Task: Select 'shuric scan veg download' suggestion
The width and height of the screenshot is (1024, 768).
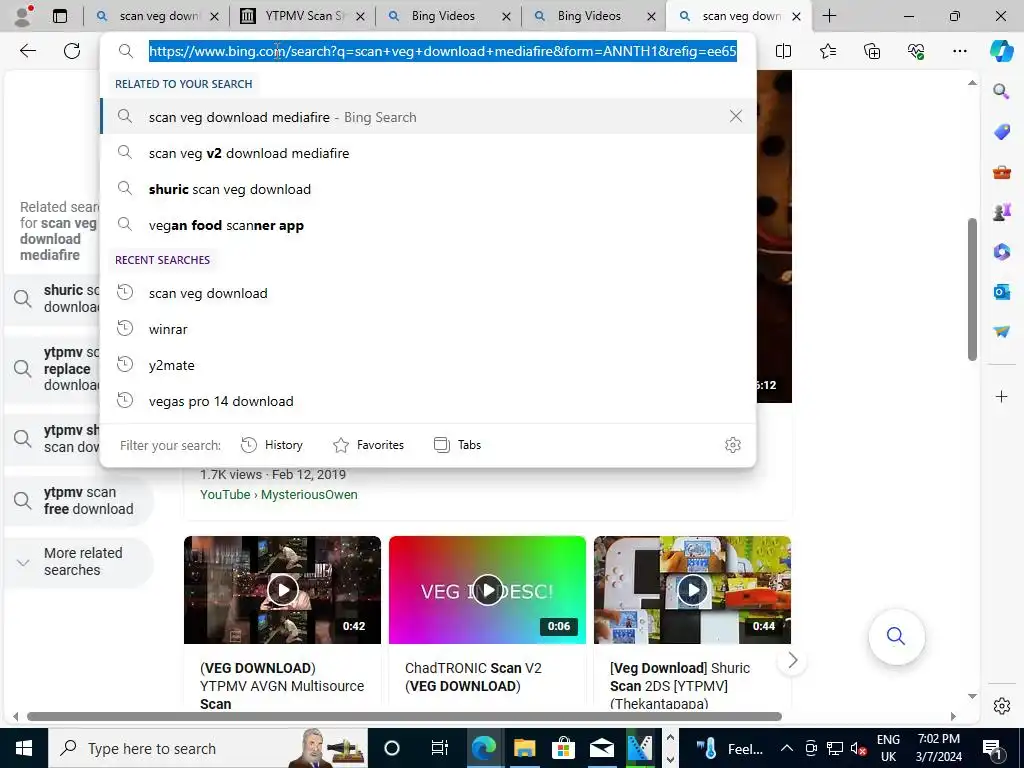Action: coord(428,189)
